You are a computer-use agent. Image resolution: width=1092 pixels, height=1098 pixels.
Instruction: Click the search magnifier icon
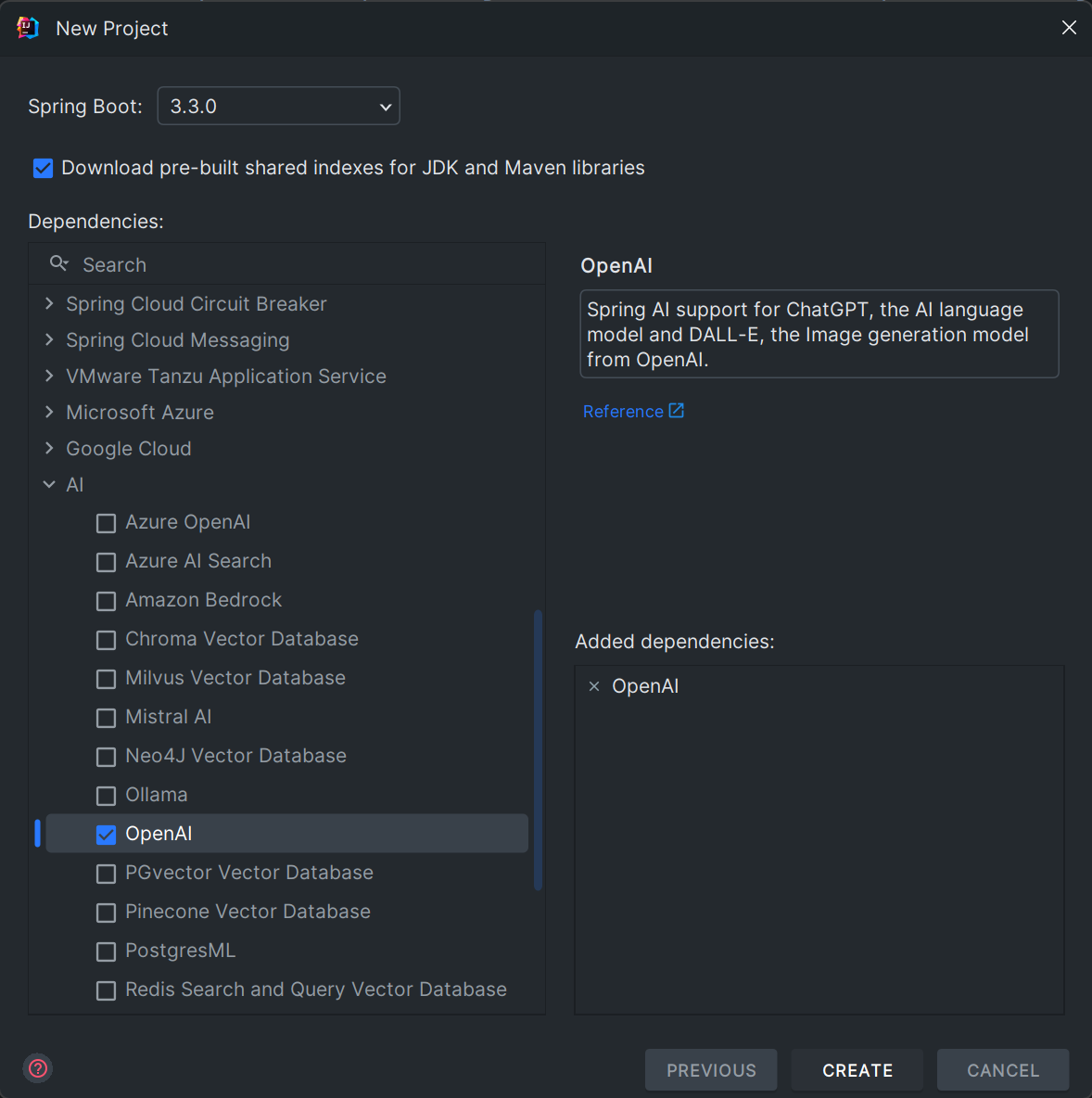click(59, 264)
